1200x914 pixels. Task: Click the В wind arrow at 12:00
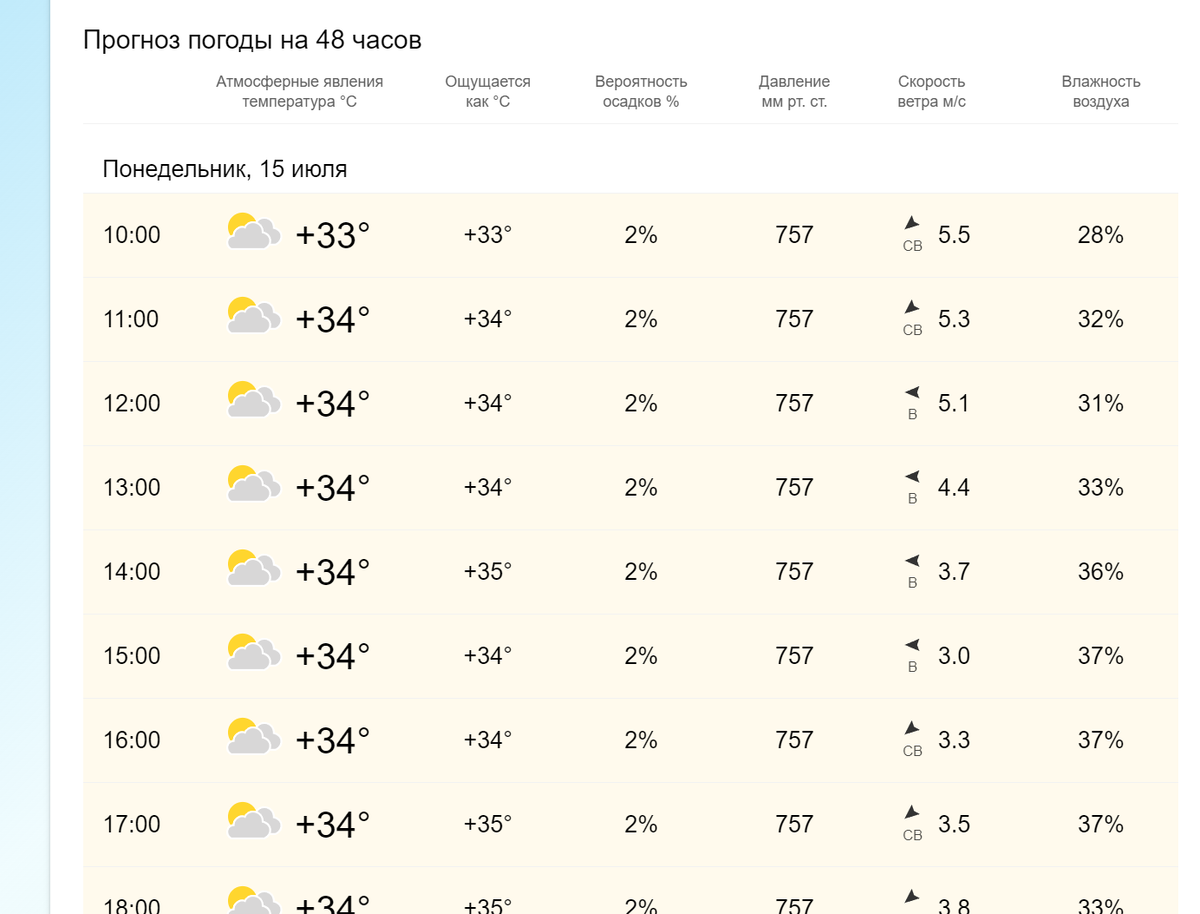click(912, 392)
